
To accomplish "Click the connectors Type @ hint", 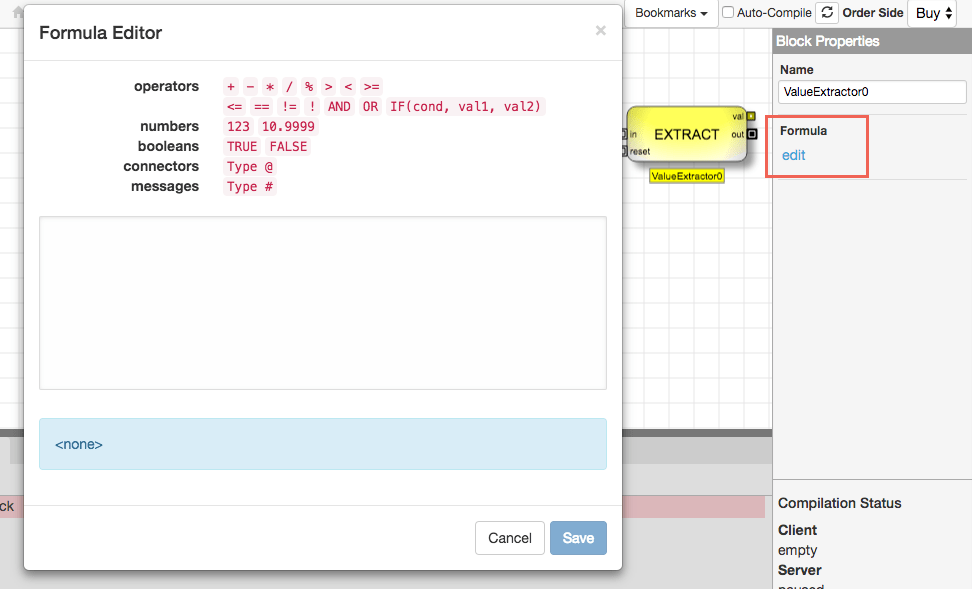I will [x=250, y=167].
